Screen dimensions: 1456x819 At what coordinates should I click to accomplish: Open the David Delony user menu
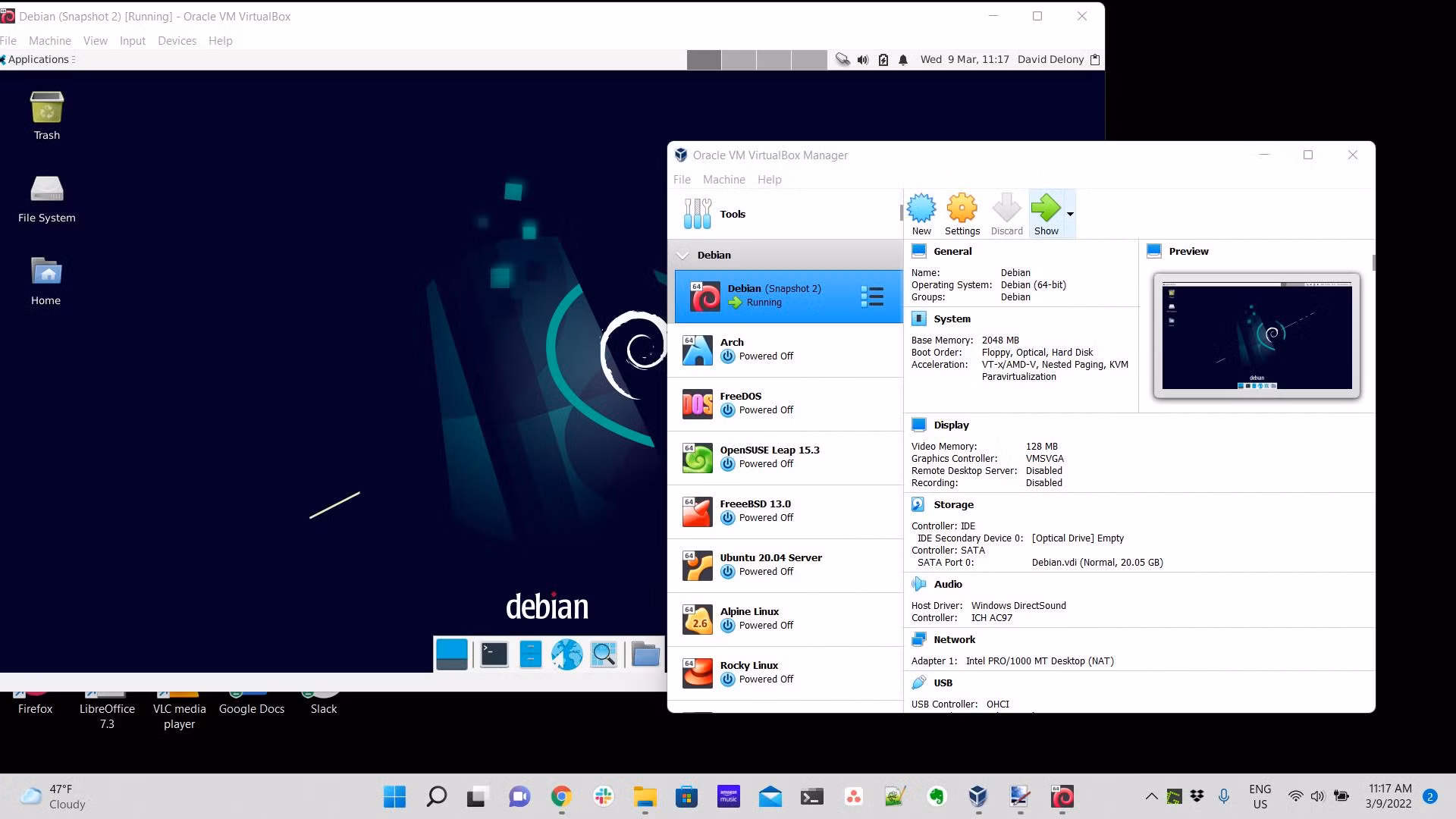1050,59
